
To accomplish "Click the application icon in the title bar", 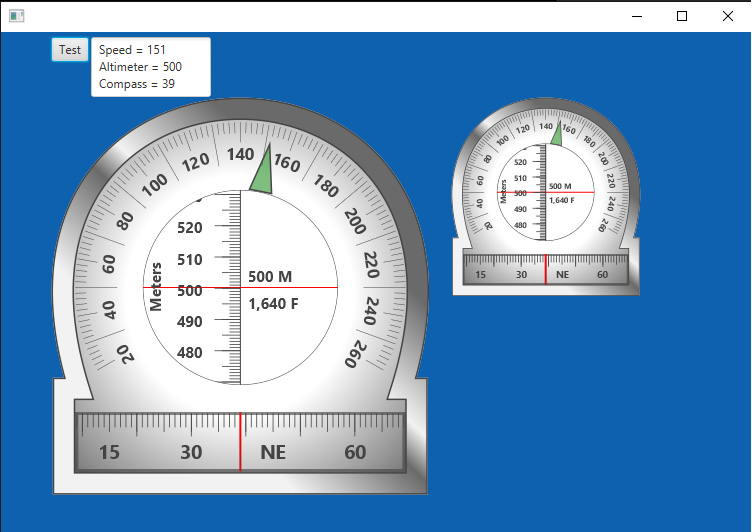I will tap(17, 16).
